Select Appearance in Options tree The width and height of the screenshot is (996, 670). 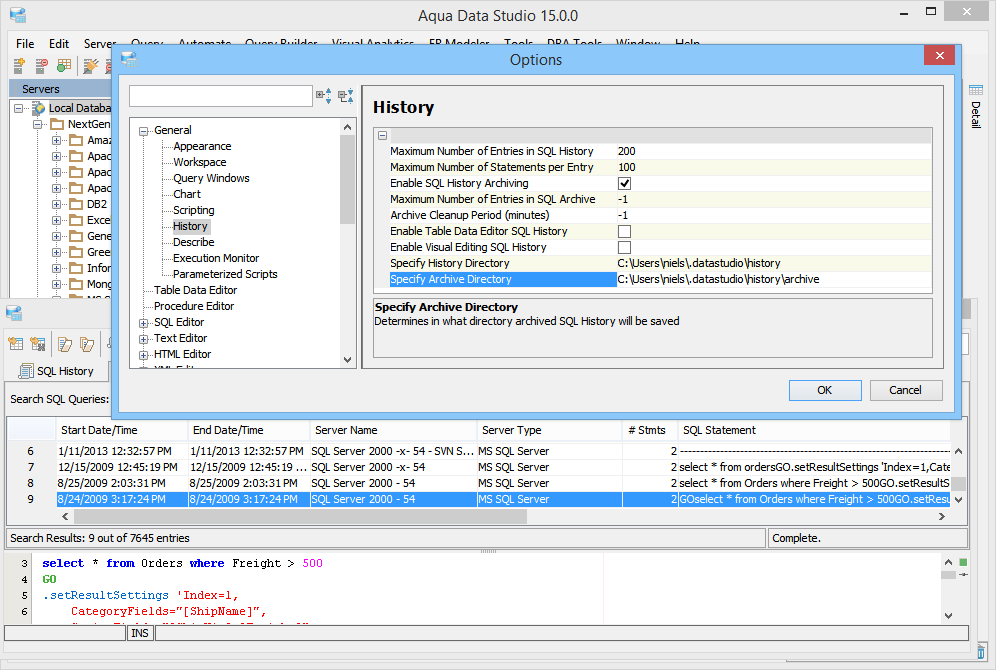[202, 146]
